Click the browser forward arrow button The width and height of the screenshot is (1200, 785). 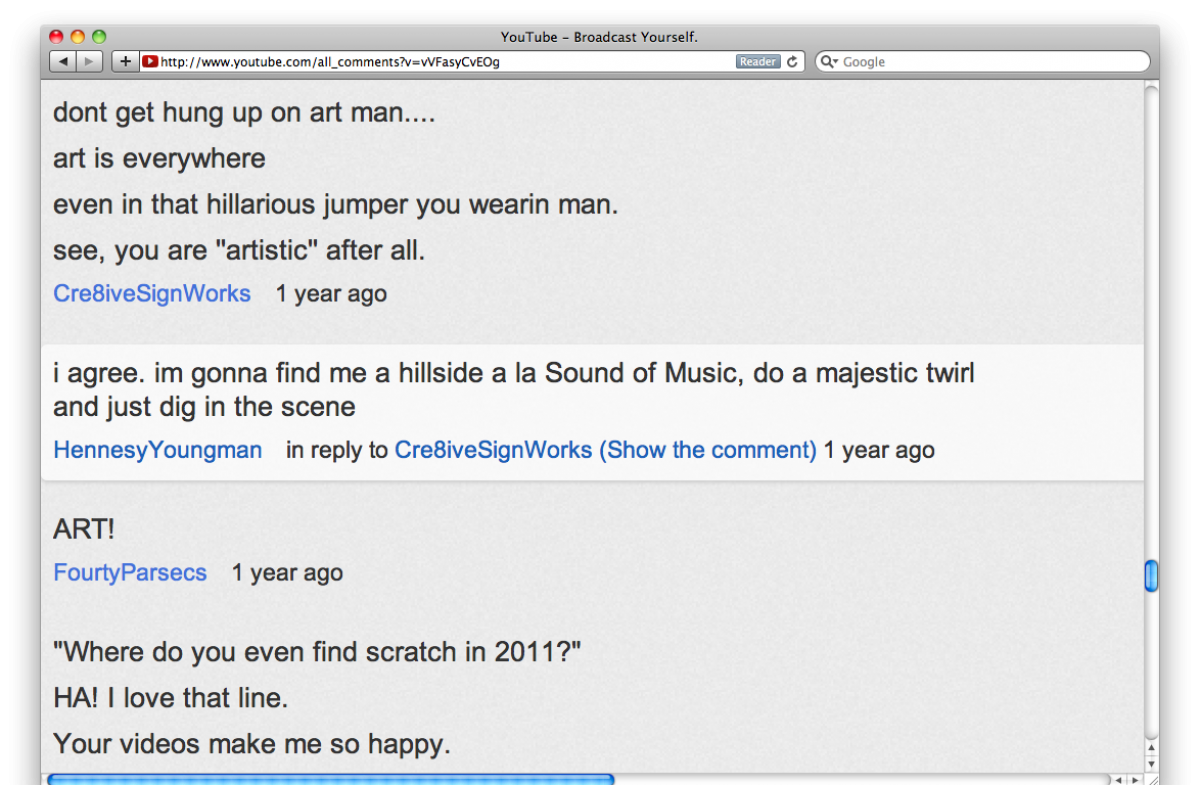pyautogui.click(x=89, y=62)
